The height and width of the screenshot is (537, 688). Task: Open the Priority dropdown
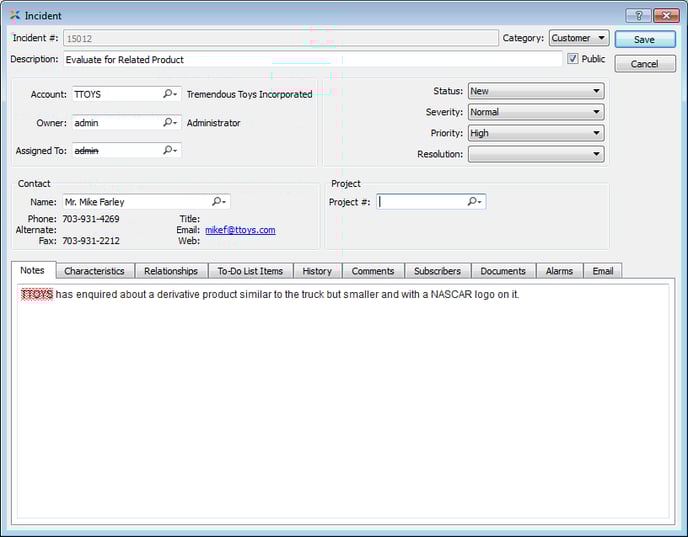(536, 133)
